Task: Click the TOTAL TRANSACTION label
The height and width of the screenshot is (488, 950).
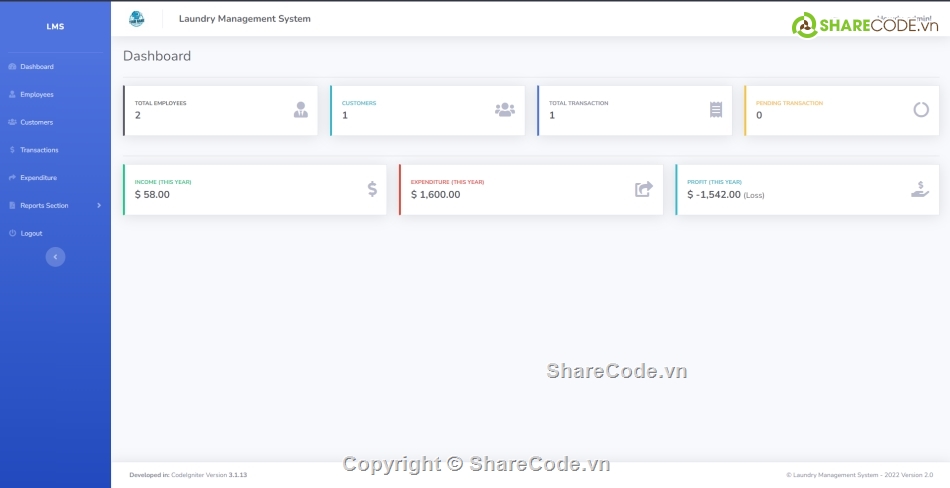Action: [x=579, y=103]
